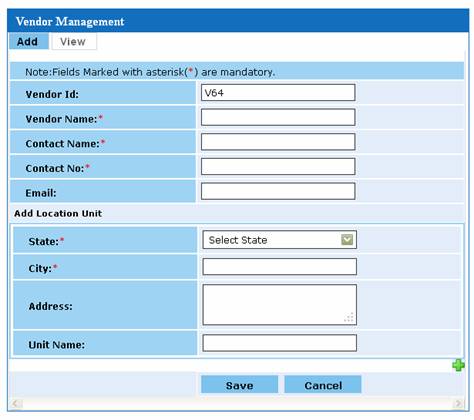Viewport: 474px width, 420px height.
Task: Click the 'Address:' label
Action: 50,306
